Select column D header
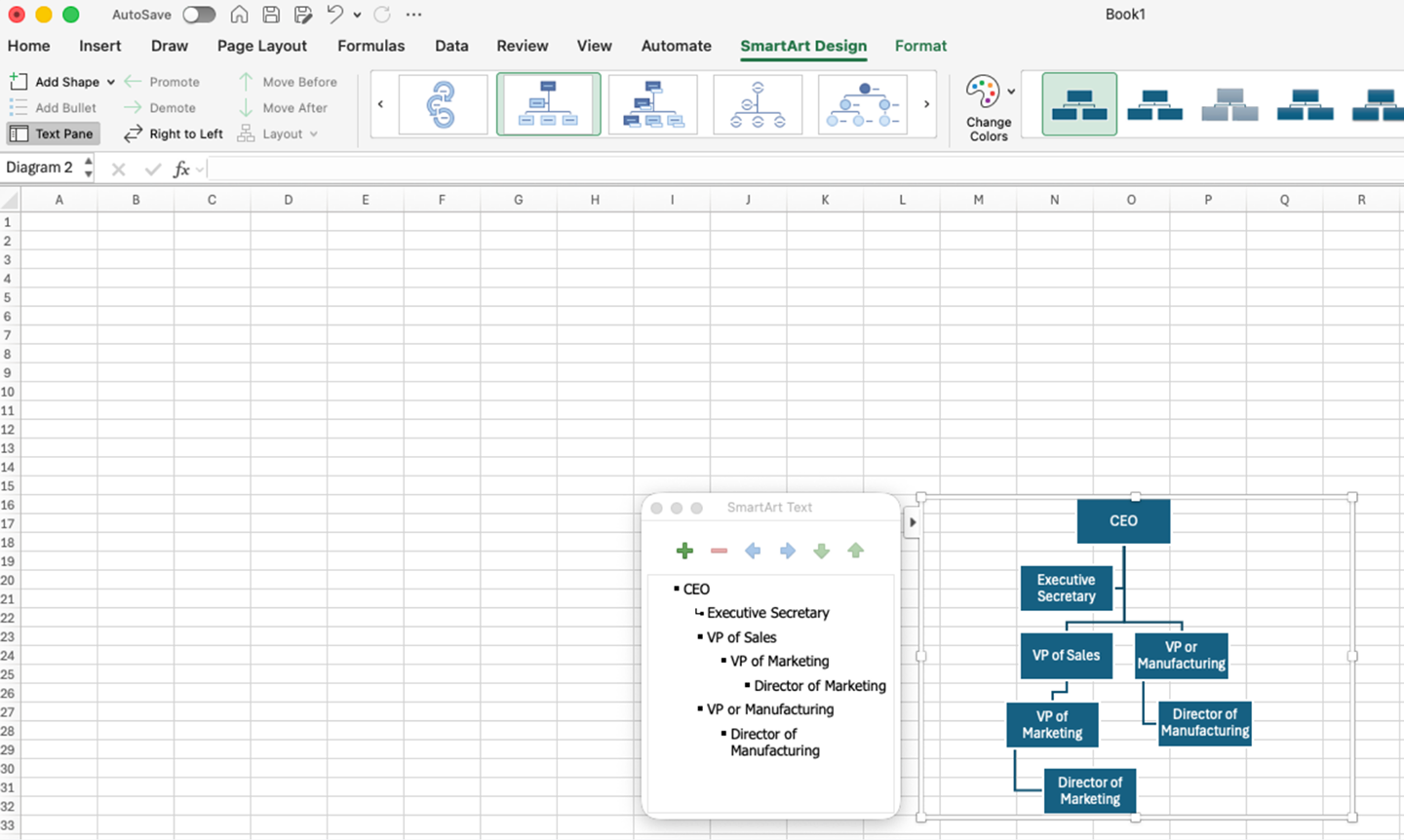The width and height of the screenshot is (1404, 840). pos(289,200)
